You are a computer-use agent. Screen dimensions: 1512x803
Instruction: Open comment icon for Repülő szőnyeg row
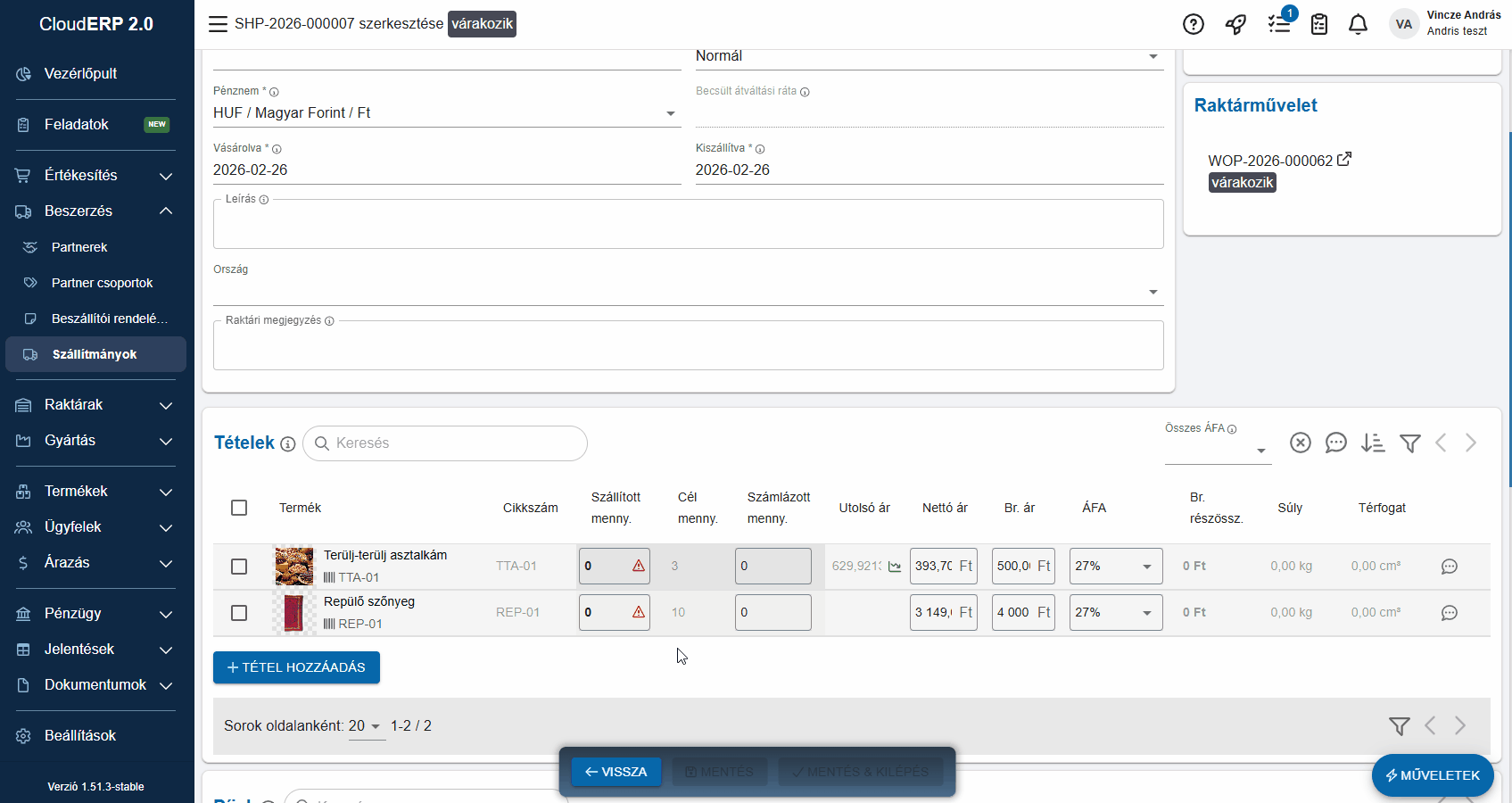click(1449, 613)
